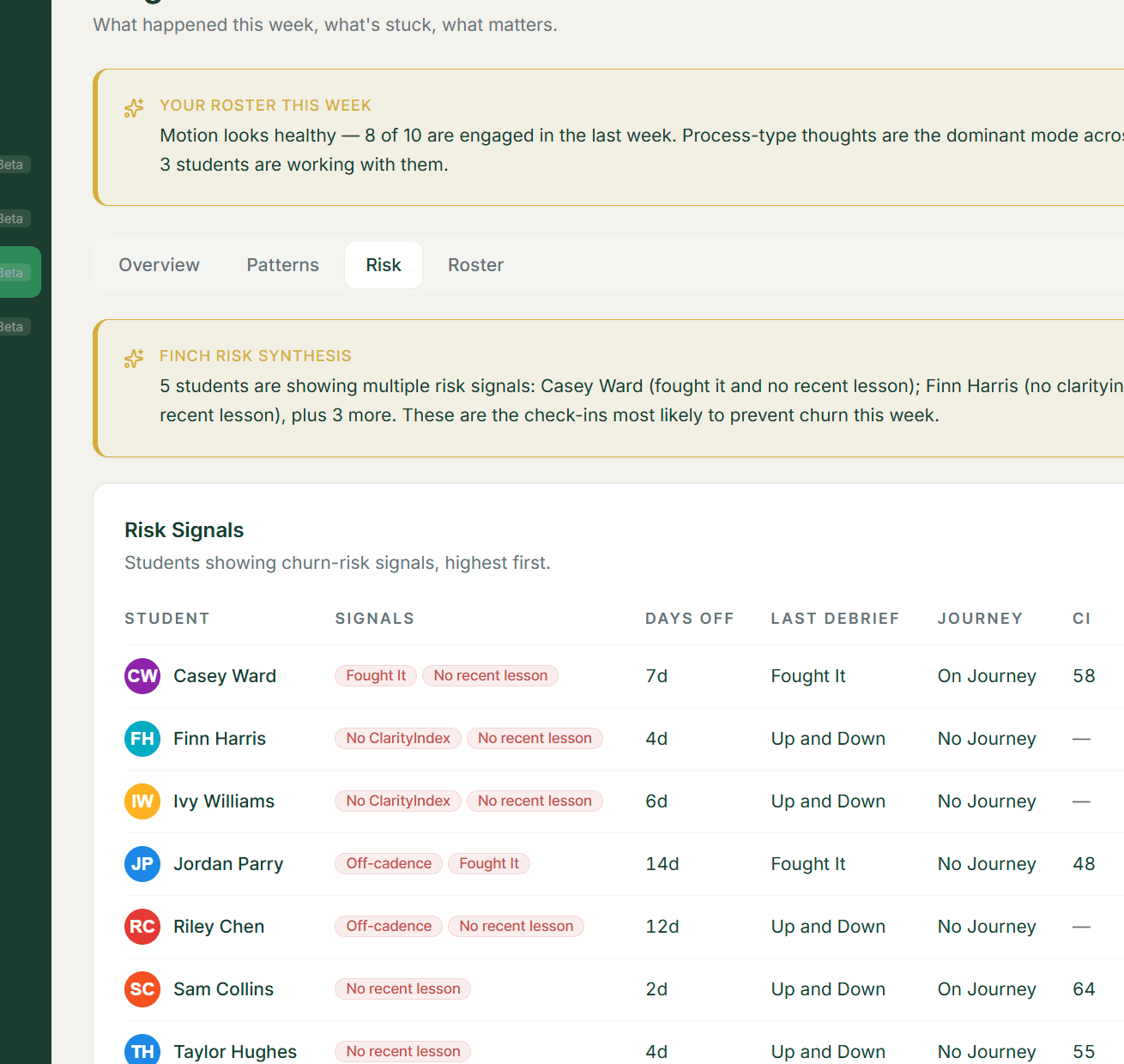Open Sam Collins's SC avatar
Screen dimensions: 1124x1064
coord(142,989)
